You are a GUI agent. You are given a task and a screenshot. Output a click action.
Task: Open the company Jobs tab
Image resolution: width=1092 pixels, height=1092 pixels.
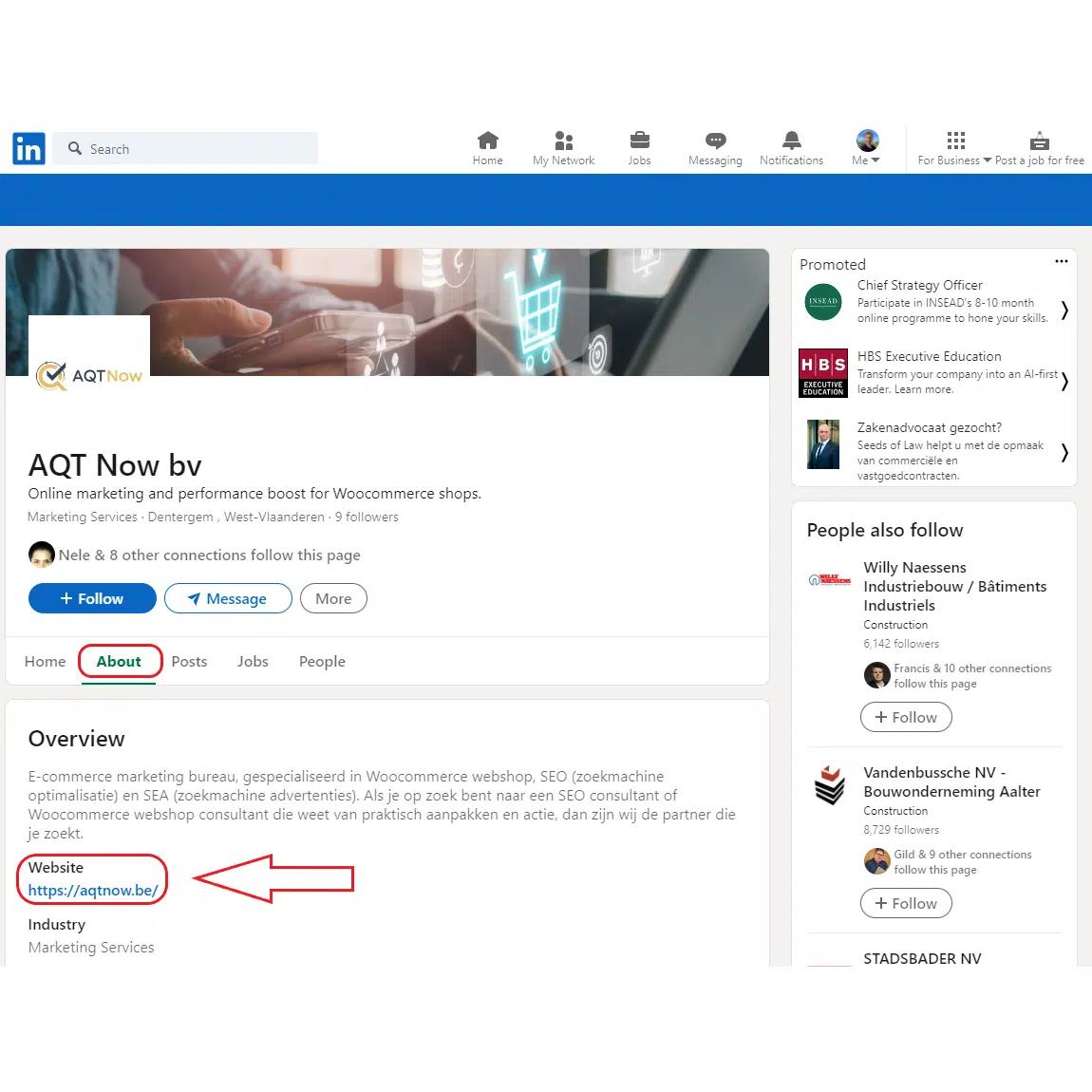(x=253, y=661)
